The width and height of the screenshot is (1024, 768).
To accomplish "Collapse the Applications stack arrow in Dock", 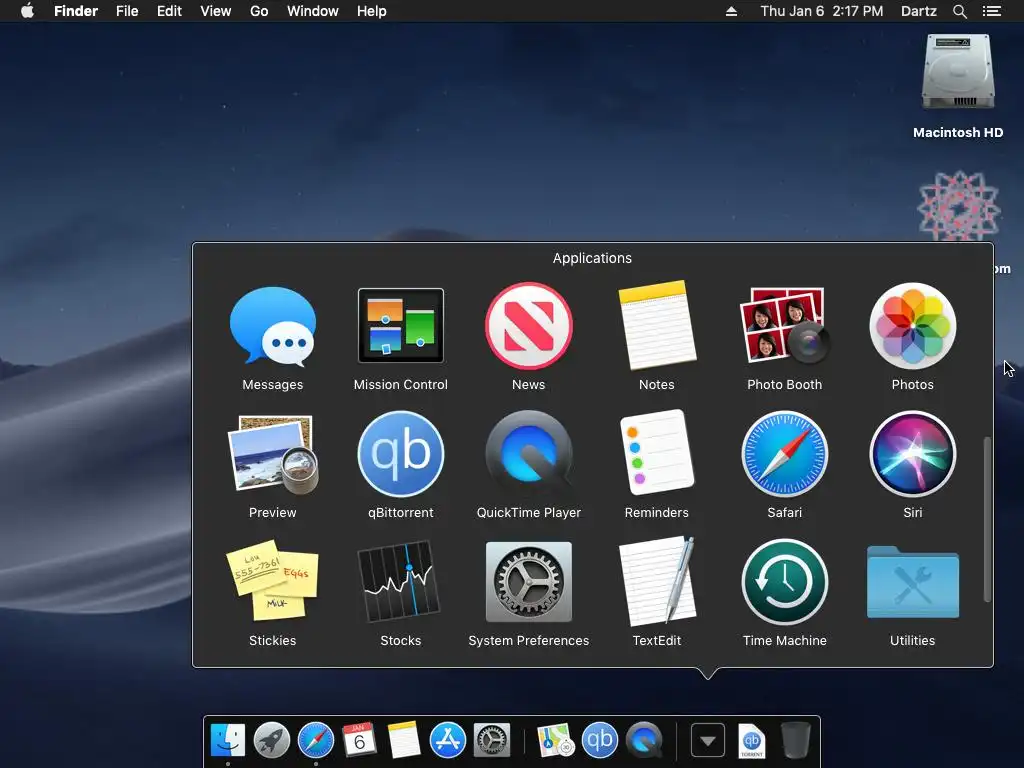I will coord(708,741).
